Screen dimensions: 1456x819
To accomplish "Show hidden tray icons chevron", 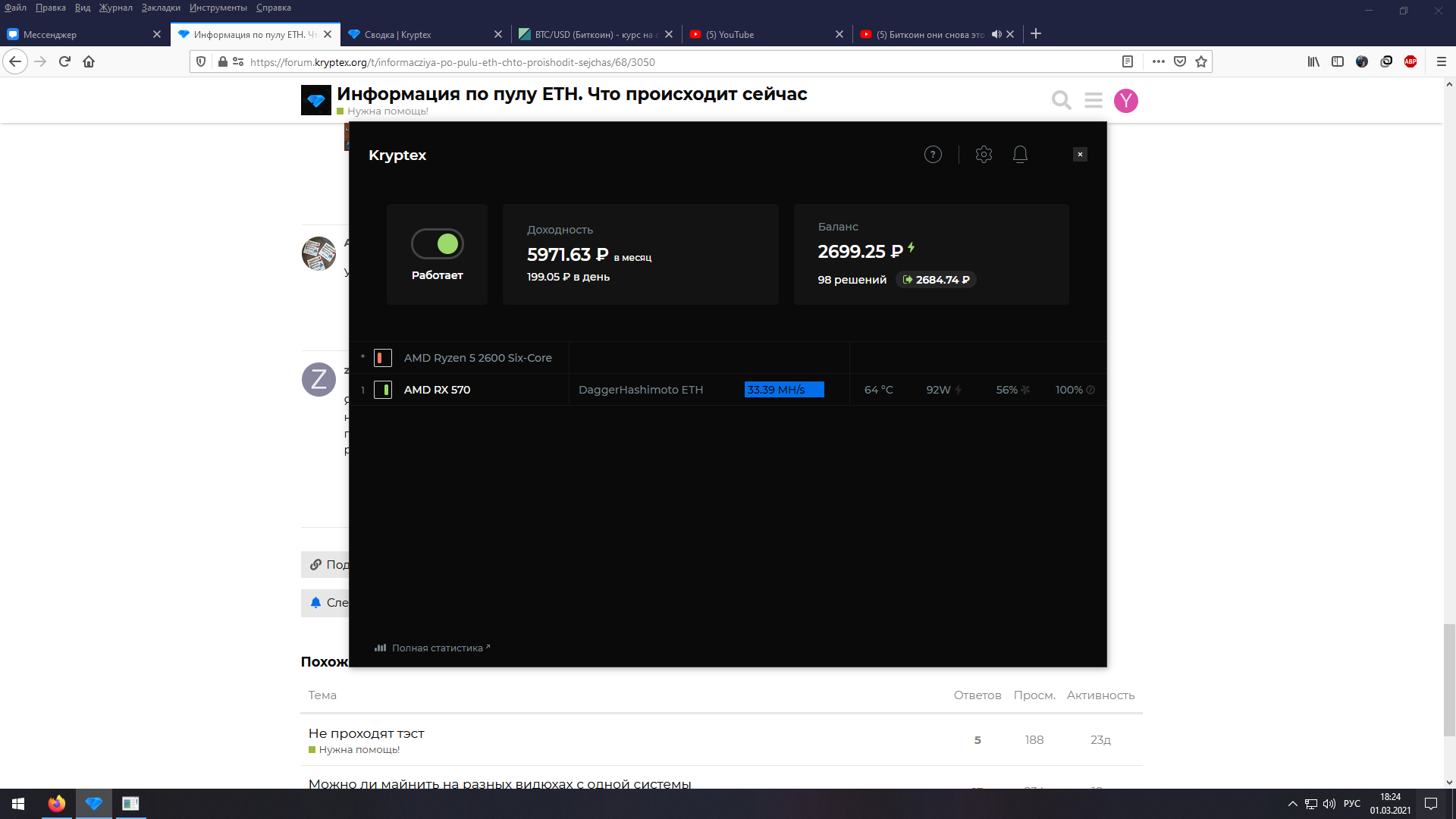I will tap(1293, 804).
